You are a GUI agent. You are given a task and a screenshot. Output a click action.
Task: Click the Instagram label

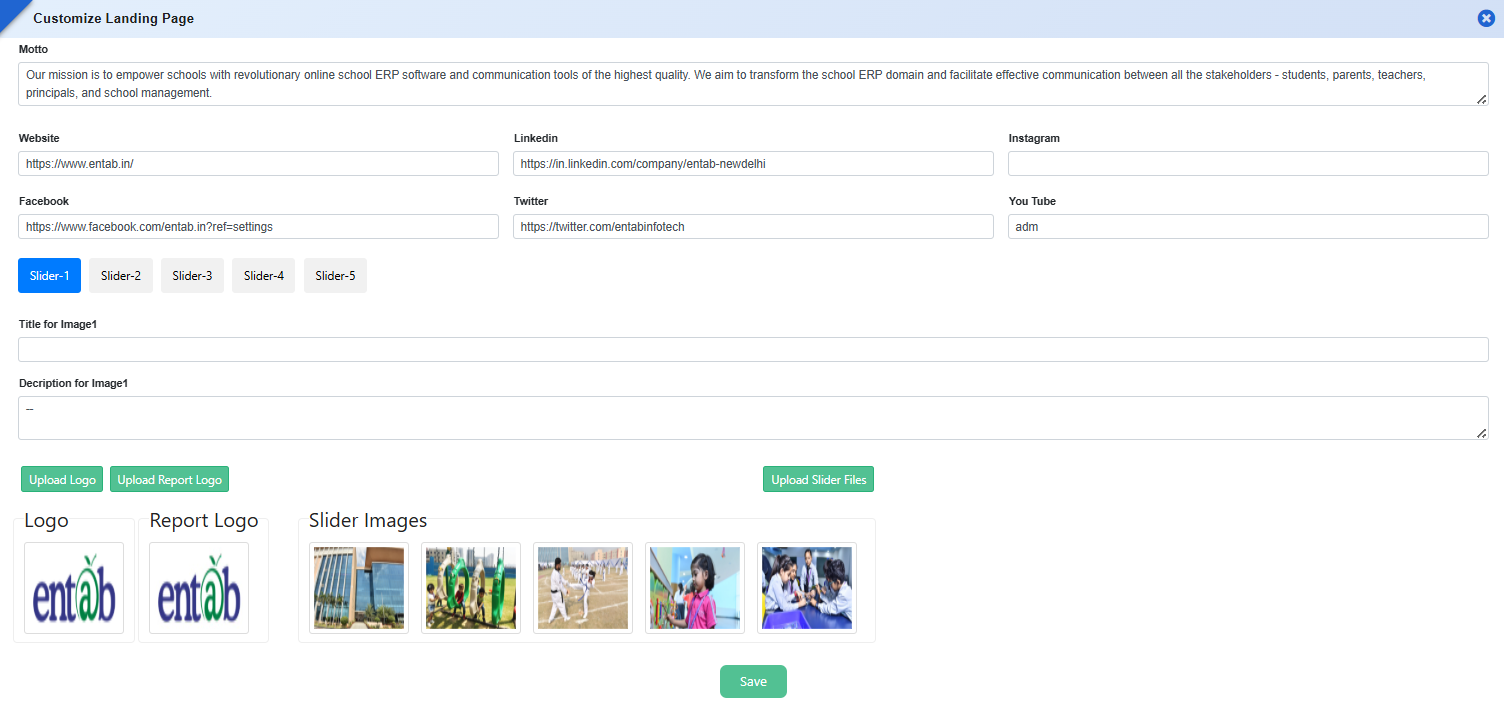(1034, 138)
